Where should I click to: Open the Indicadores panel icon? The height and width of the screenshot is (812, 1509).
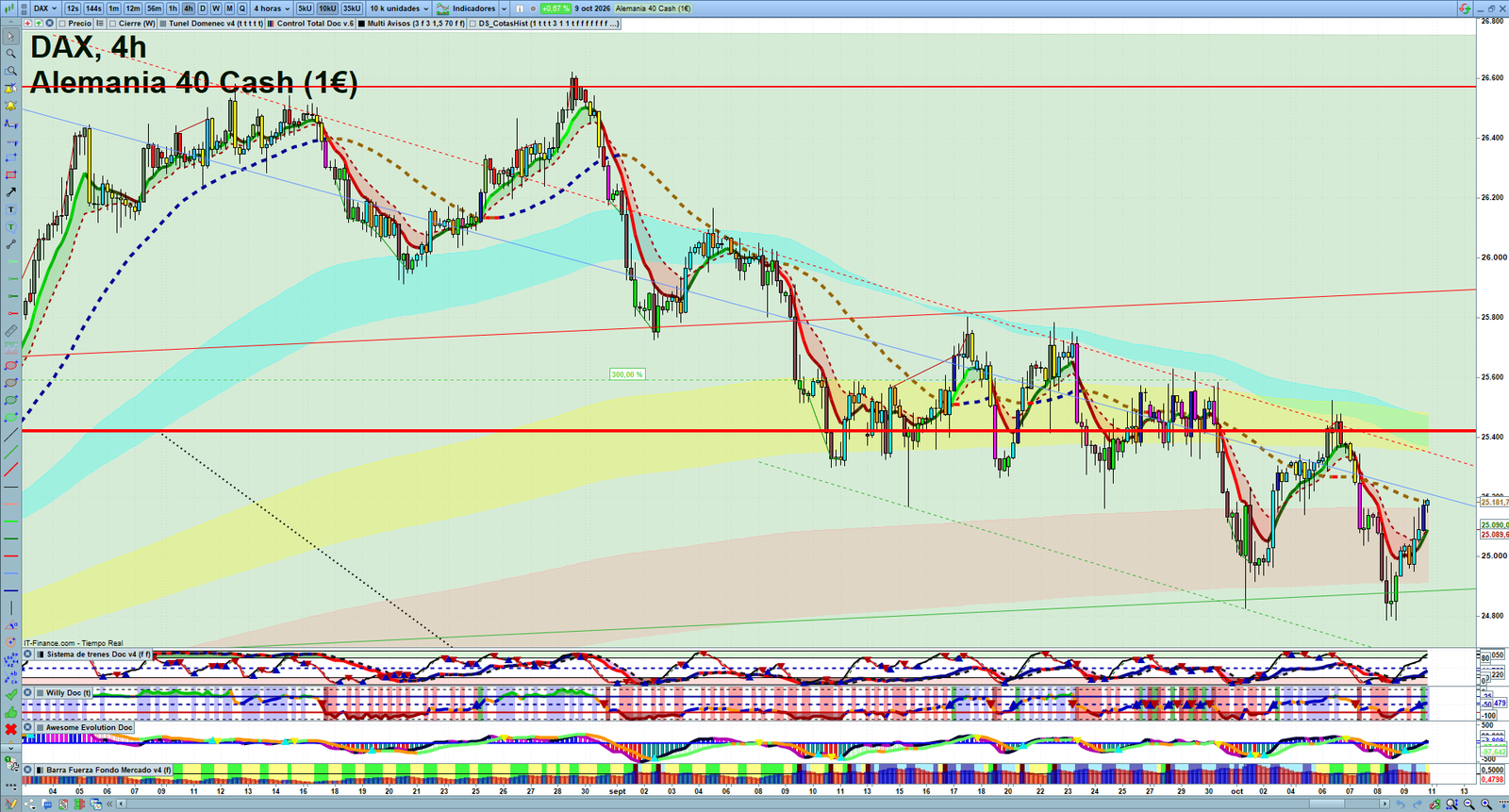[x=442, y=8]
